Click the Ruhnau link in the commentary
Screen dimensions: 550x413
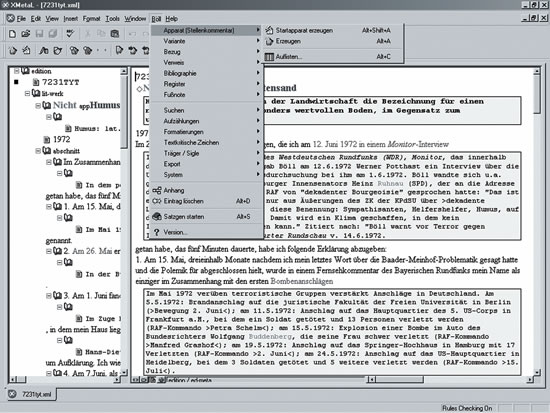(390, 184)
